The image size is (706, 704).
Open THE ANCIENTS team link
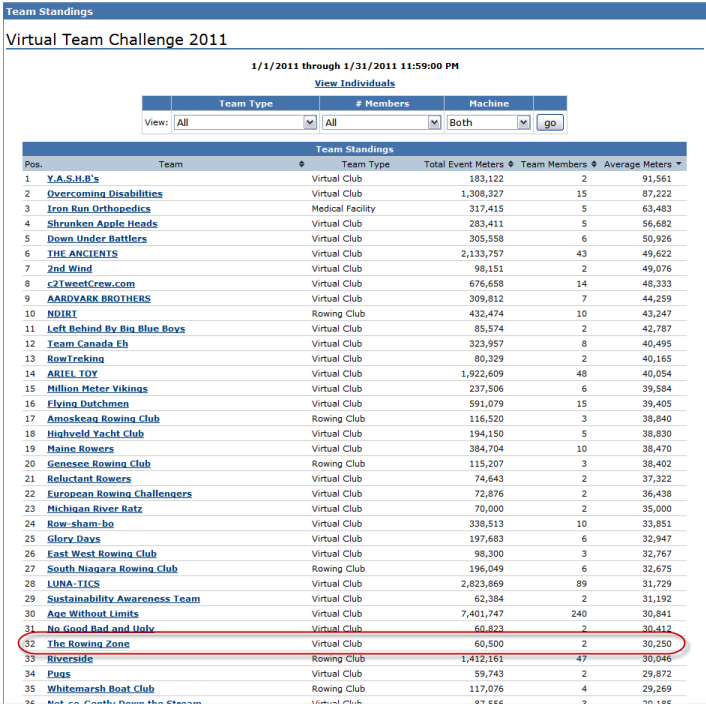coord(82,253)
